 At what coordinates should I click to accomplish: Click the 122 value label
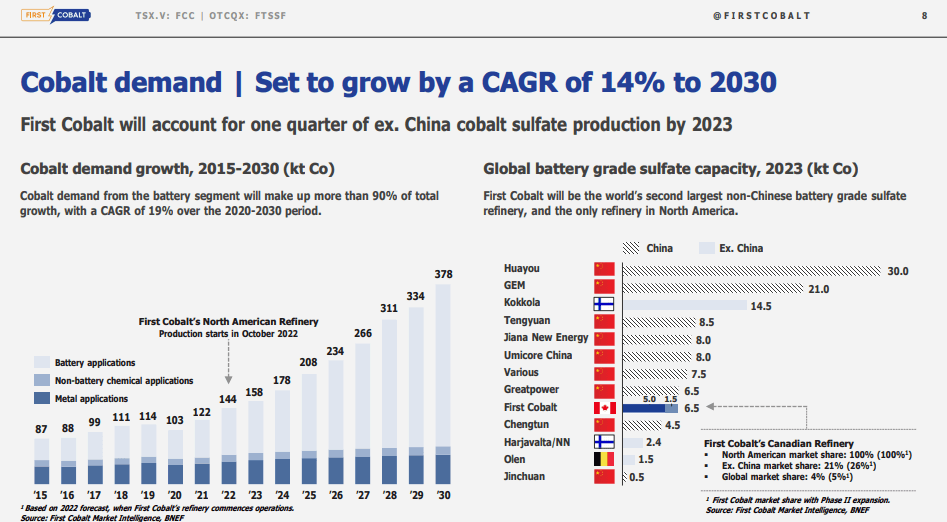pos(202,412)
